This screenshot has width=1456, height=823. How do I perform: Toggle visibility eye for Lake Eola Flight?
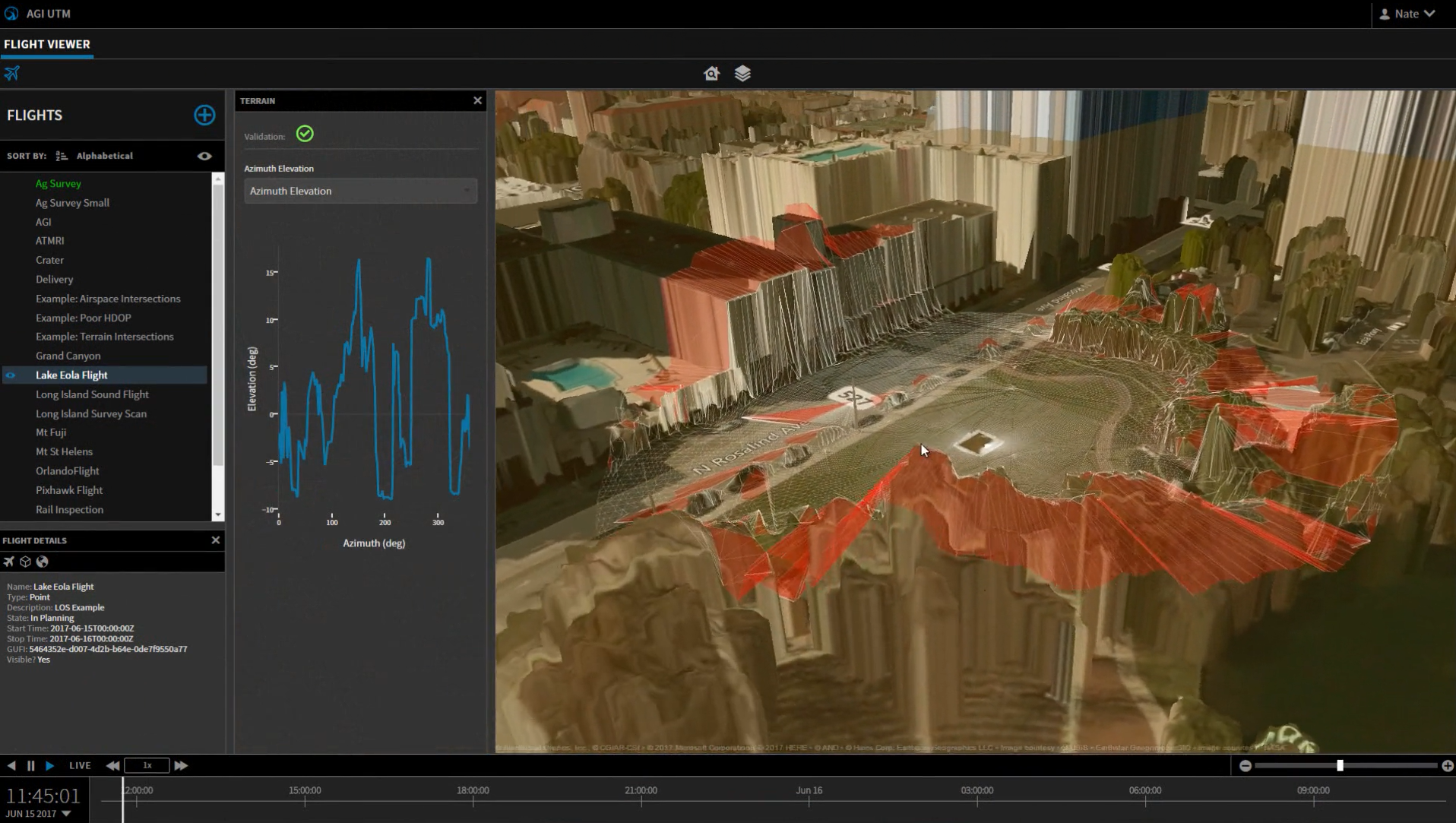click(11, 375)
